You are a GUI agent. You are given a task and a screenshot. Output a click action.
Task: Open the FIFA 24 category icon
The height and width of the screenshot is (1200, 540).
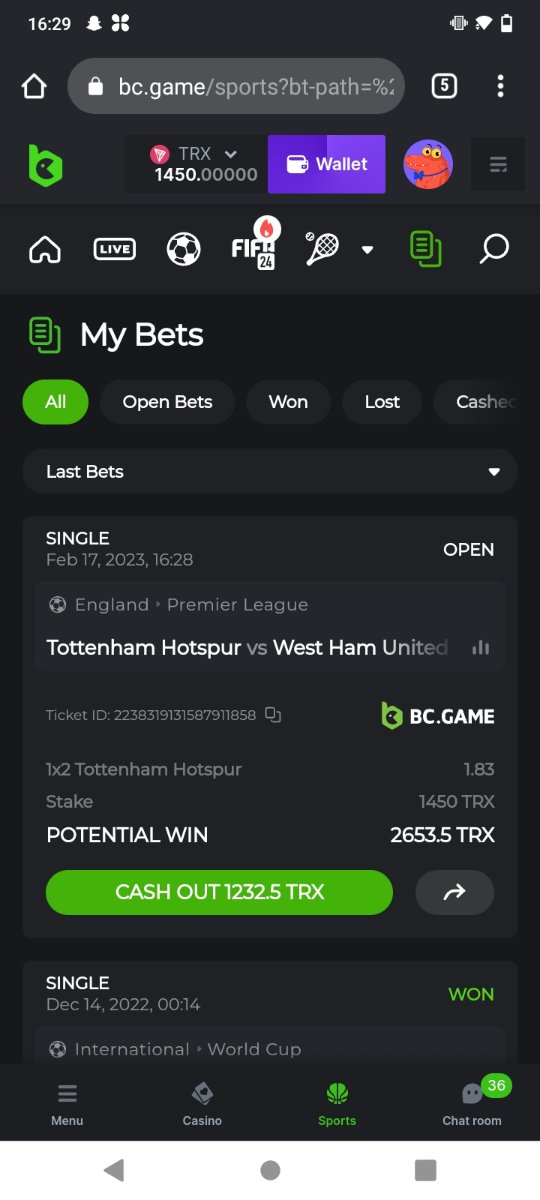click(254, 245)
